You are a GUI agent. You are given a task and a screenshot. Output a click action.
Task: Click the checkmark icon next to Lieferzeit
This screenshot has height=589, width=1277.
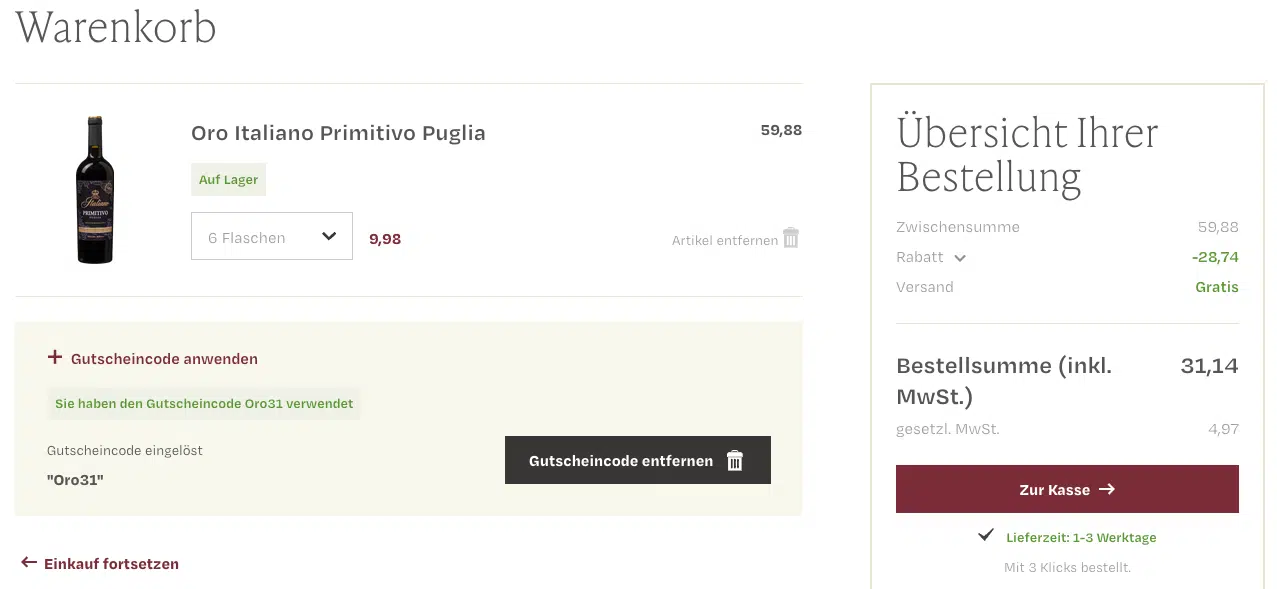987,536
